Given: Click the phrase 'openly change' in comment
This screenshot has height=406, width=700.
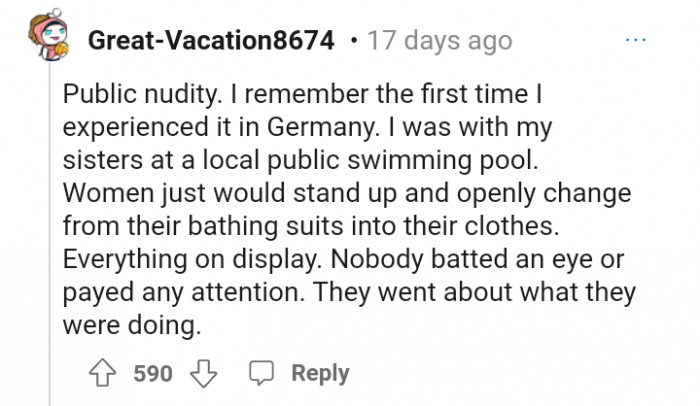Looking at the screenshot, I should coord(544,193).
